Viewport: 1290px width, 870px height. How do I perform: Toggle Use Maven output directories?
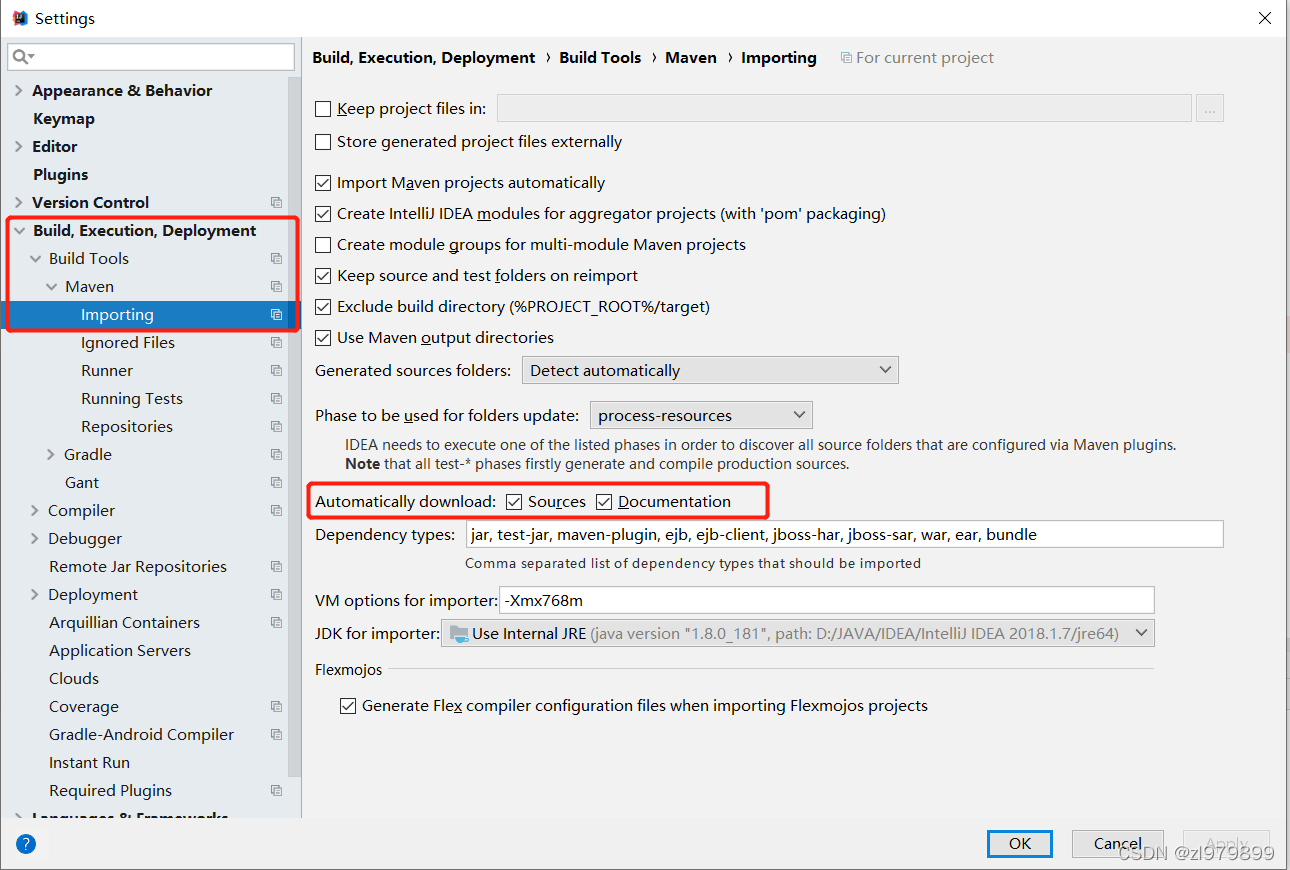[x=323, y=338]
